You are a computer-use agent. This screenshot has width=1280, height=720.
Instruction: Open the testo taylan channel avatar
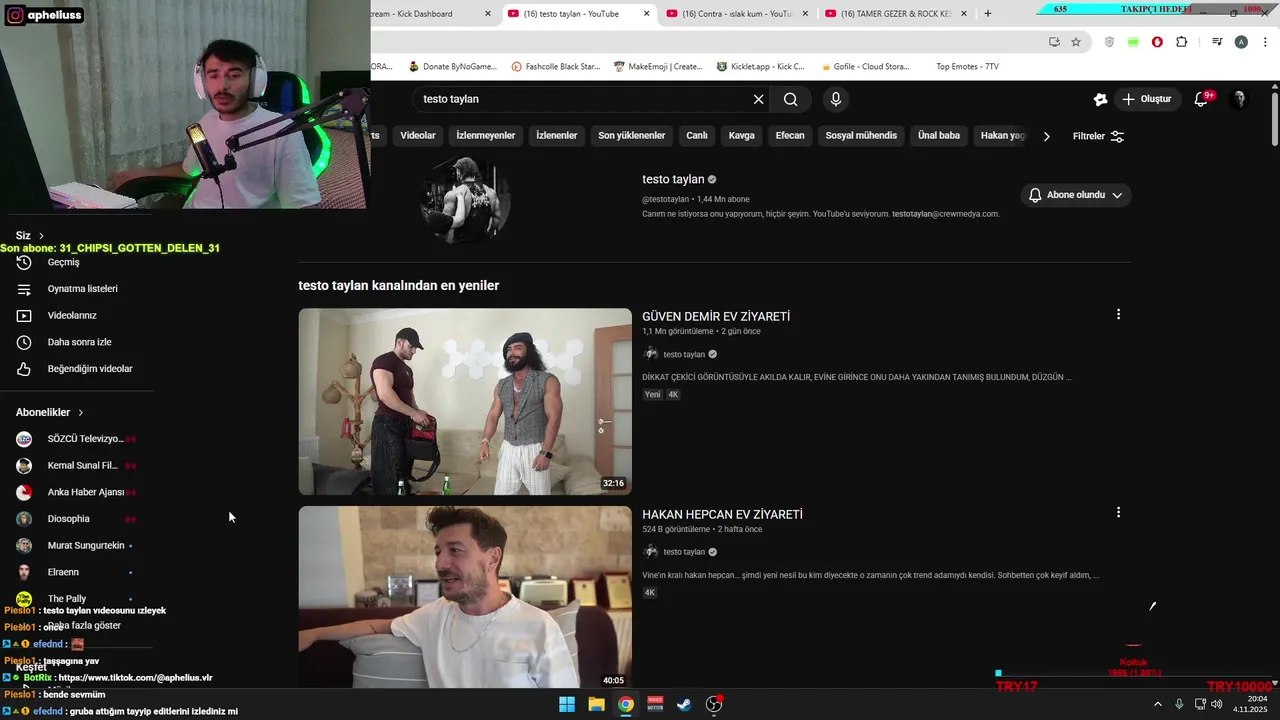tap(465, 200)
